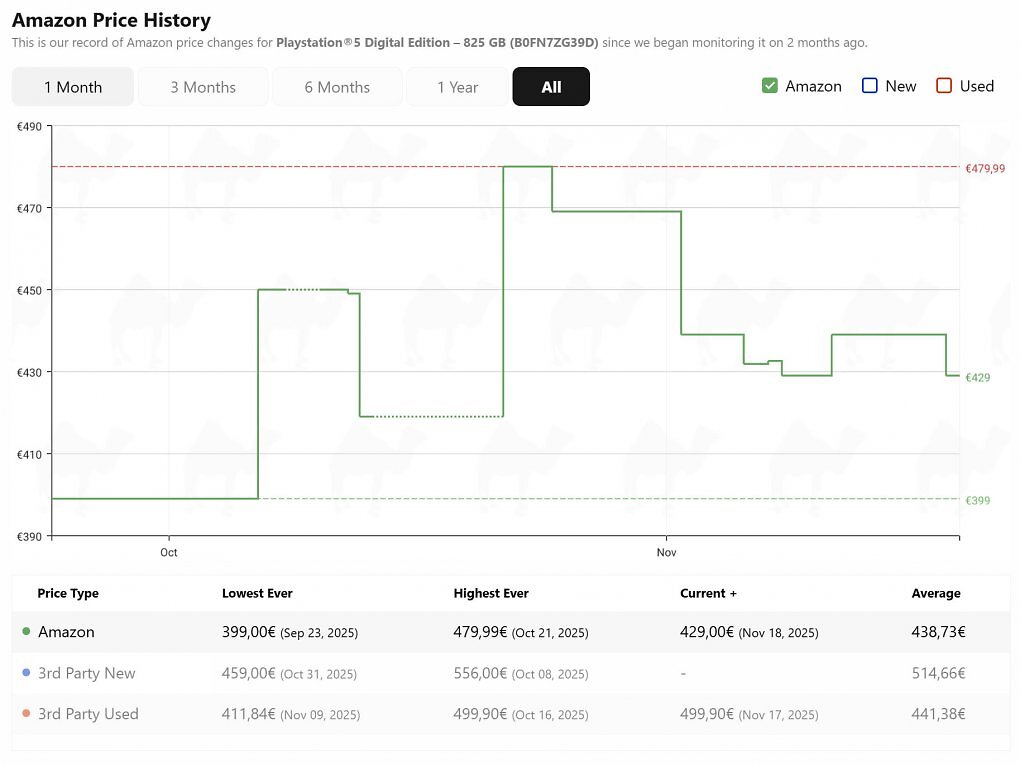The height and width of the screenshot is (765, 1020).
Task: Switch to the 6 Months tab
Action: click(337, 87)
